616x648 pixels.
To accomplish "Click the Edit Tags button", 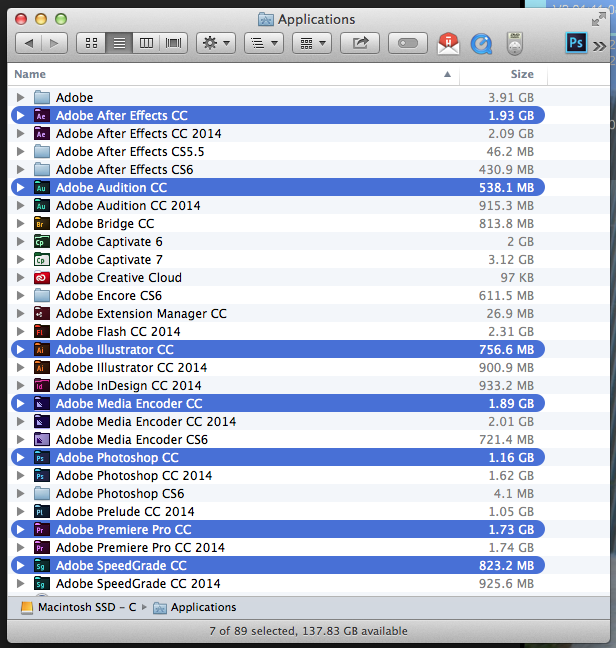I will pyautogui.click(x=408, y=43).
